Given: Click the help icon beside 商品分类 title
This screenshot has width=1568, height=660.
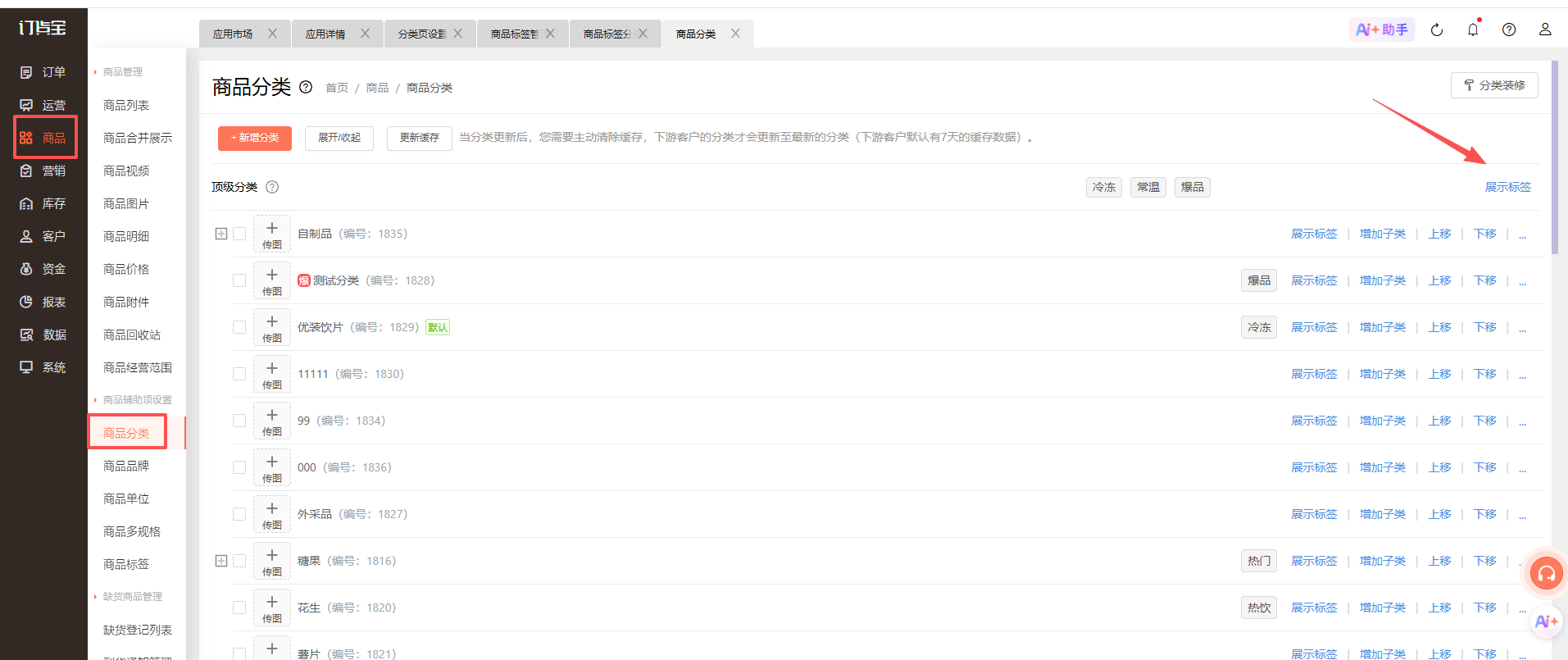Looking at the screenshot, I should (x=306, y=87).
